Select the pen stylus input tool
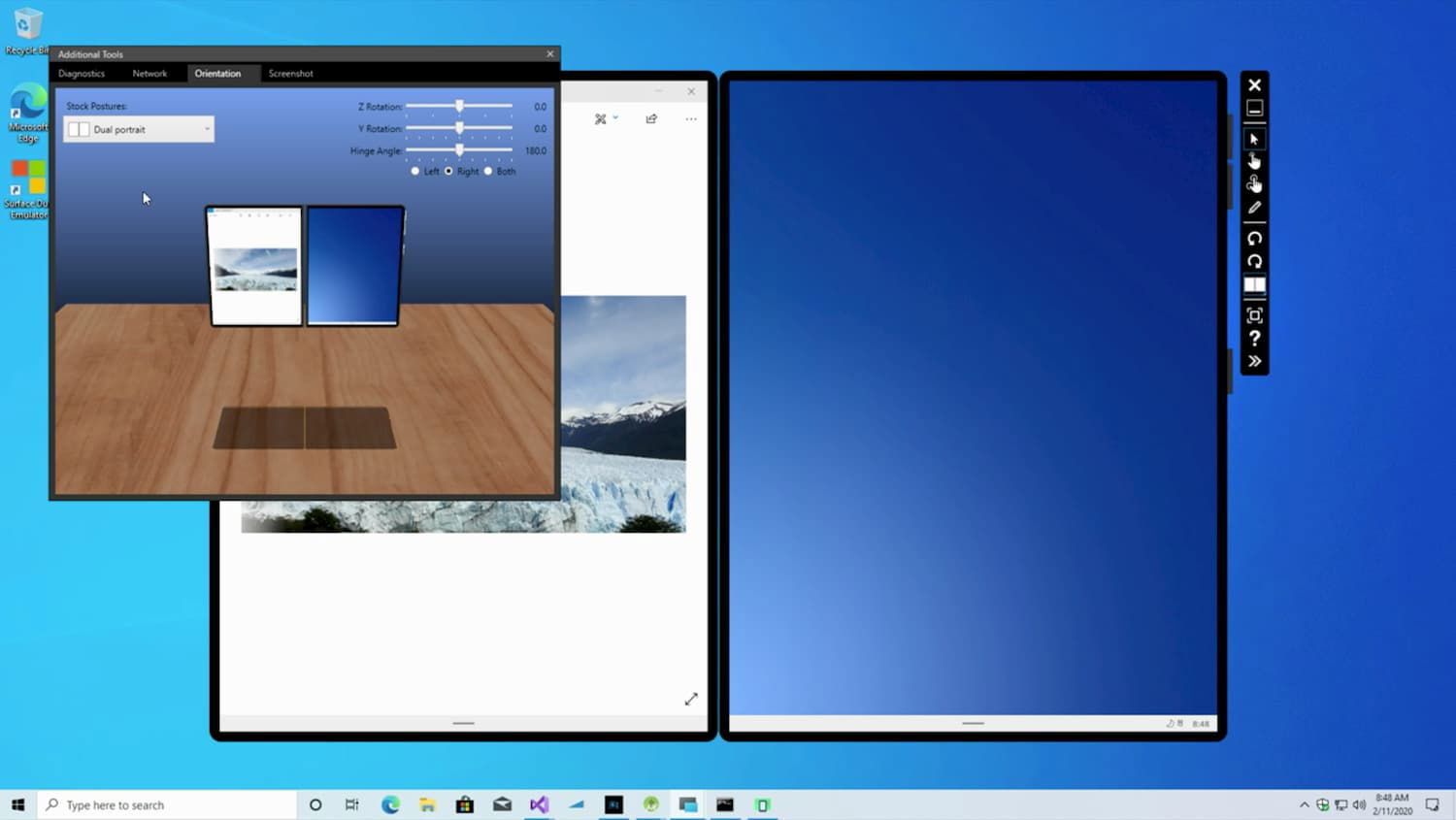 tap(1254, 207)
